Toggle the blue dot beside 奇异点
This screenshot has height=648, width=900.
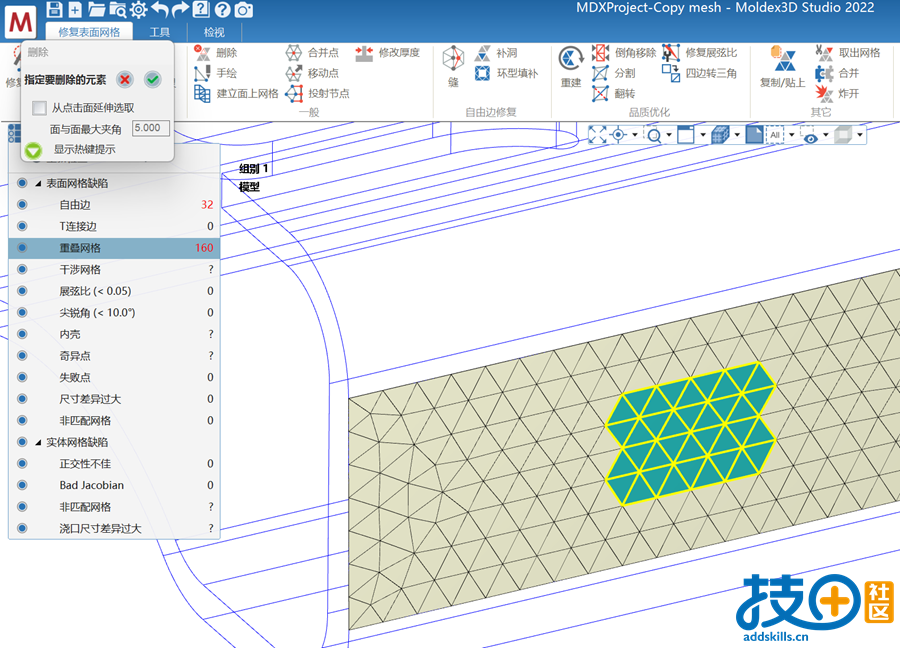pyautogui.click(x=22, y=355)
